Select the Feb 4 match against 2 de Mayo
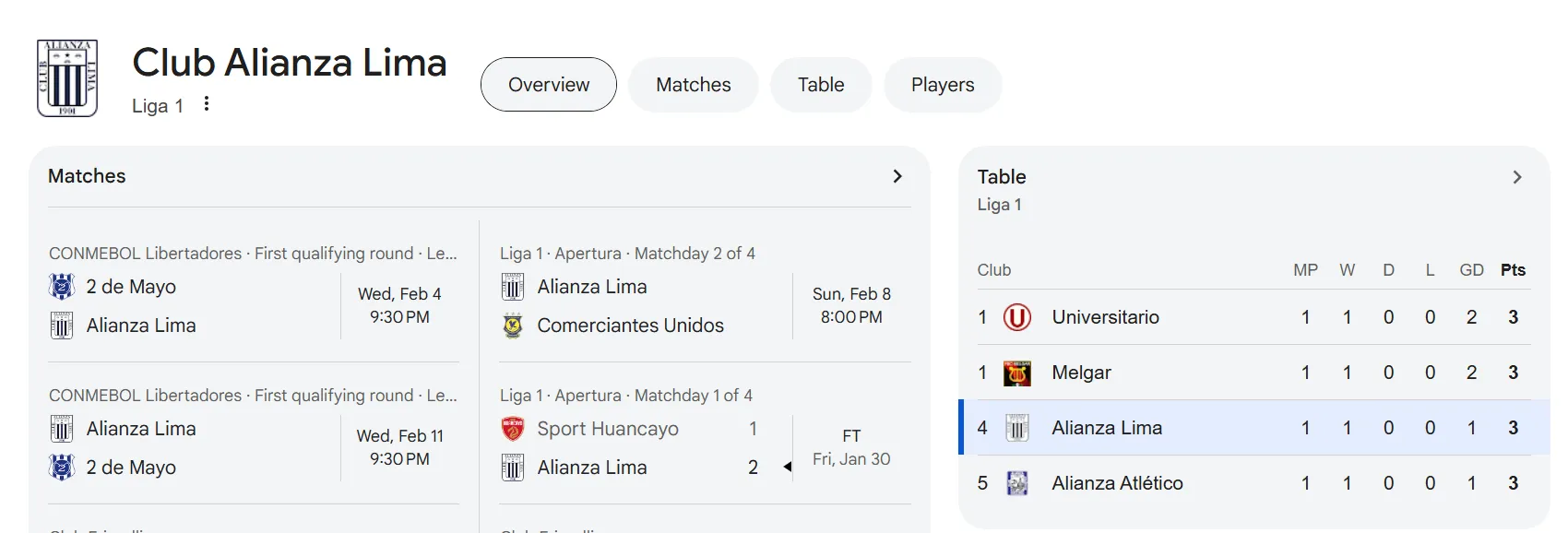This screenshot has height=533, width=1568. coord(249,305)
